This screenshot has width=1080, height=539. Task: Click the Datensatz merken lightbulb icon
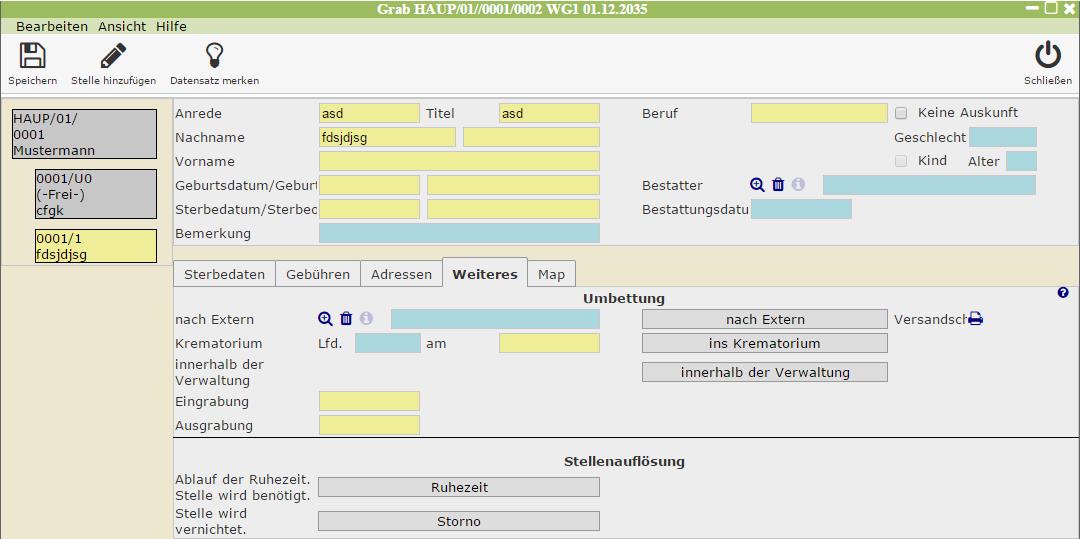[214, 56]
